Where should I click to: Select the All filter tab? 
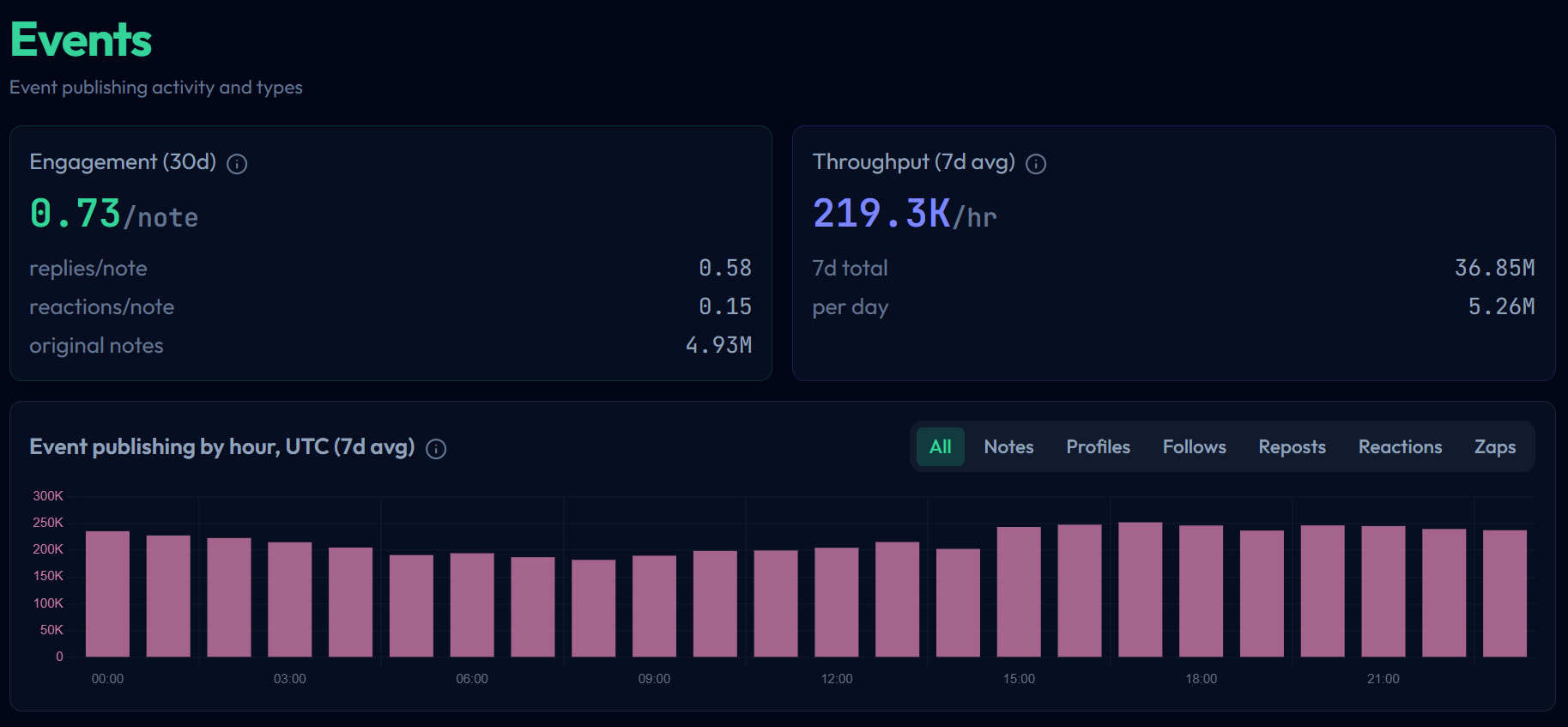pyautogui.click(x=940, y=447)
